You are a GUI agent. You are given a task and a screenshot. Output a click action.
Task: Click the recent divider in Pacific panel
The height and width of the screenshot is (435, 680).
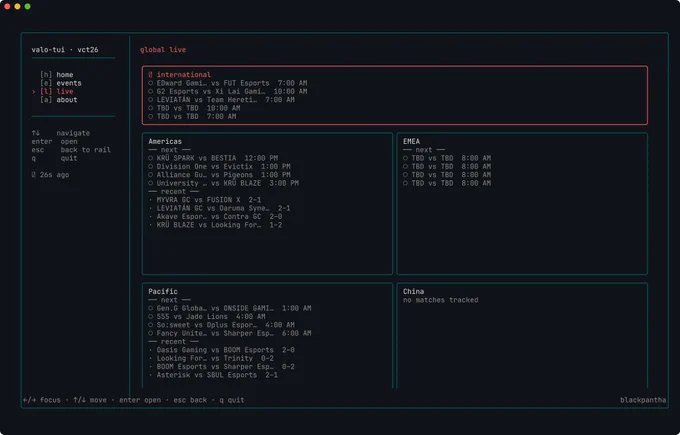(x=173, y=341)
